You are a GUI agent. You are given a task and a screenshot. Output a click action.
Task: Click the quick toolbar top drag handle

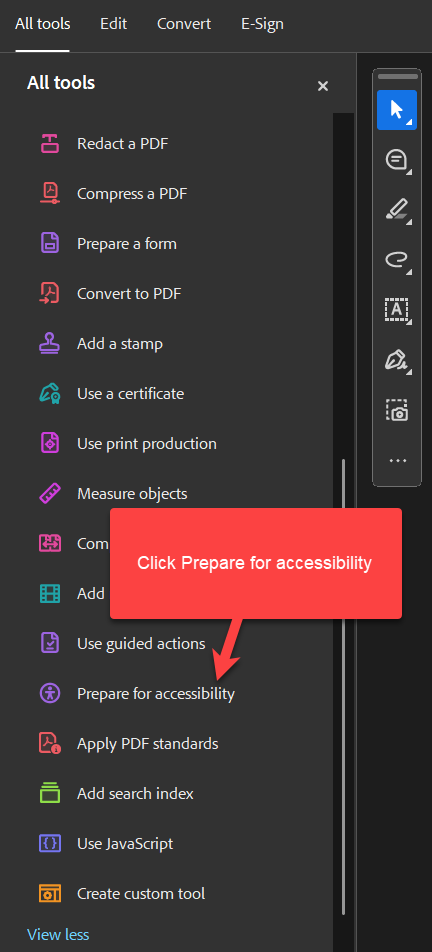tap(397, 76)
